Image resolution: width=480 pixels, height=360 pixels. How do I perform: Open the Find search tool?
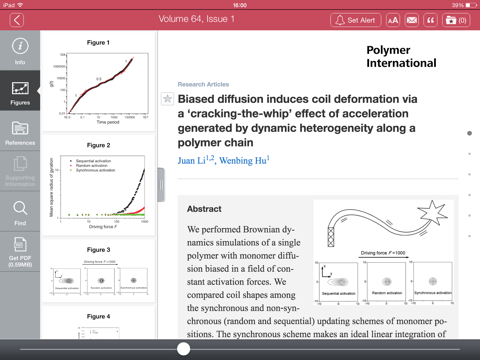pos(20,212)
